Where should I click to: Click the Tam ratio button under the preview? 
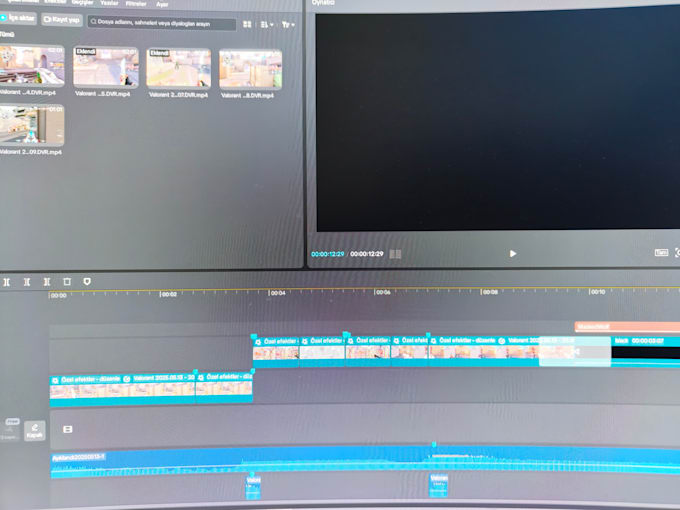[661, 252]
